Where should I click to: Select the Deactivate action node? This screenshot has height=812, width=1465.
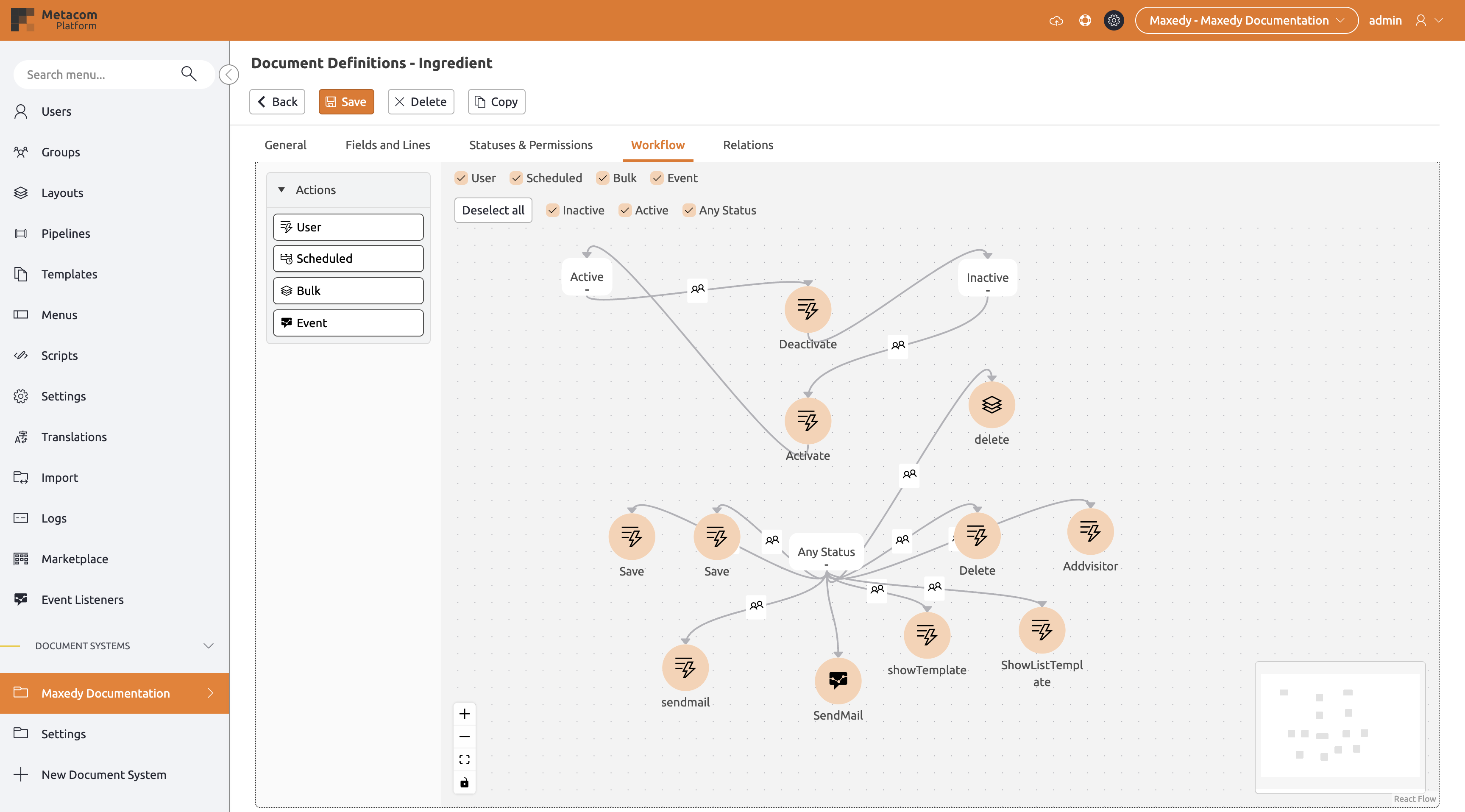(x=807, y=309)
